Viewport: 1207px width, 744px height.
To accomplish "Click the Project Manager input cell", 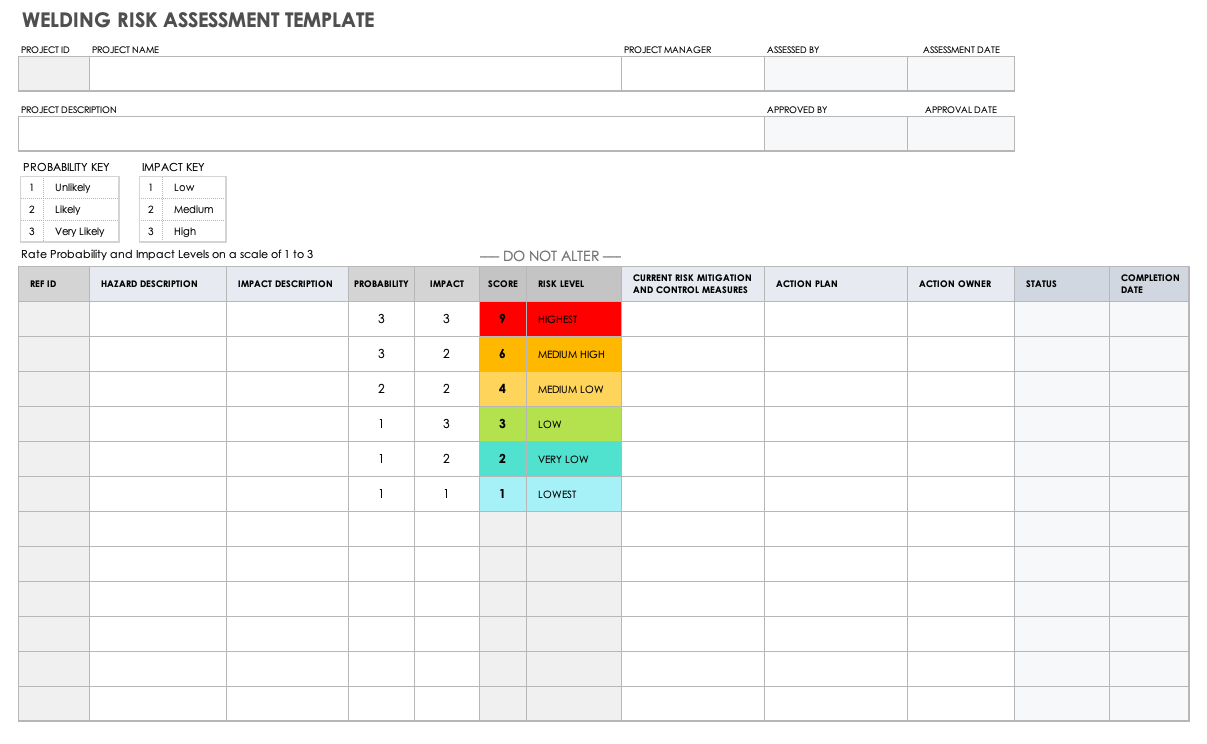I will tap(692, 74).
